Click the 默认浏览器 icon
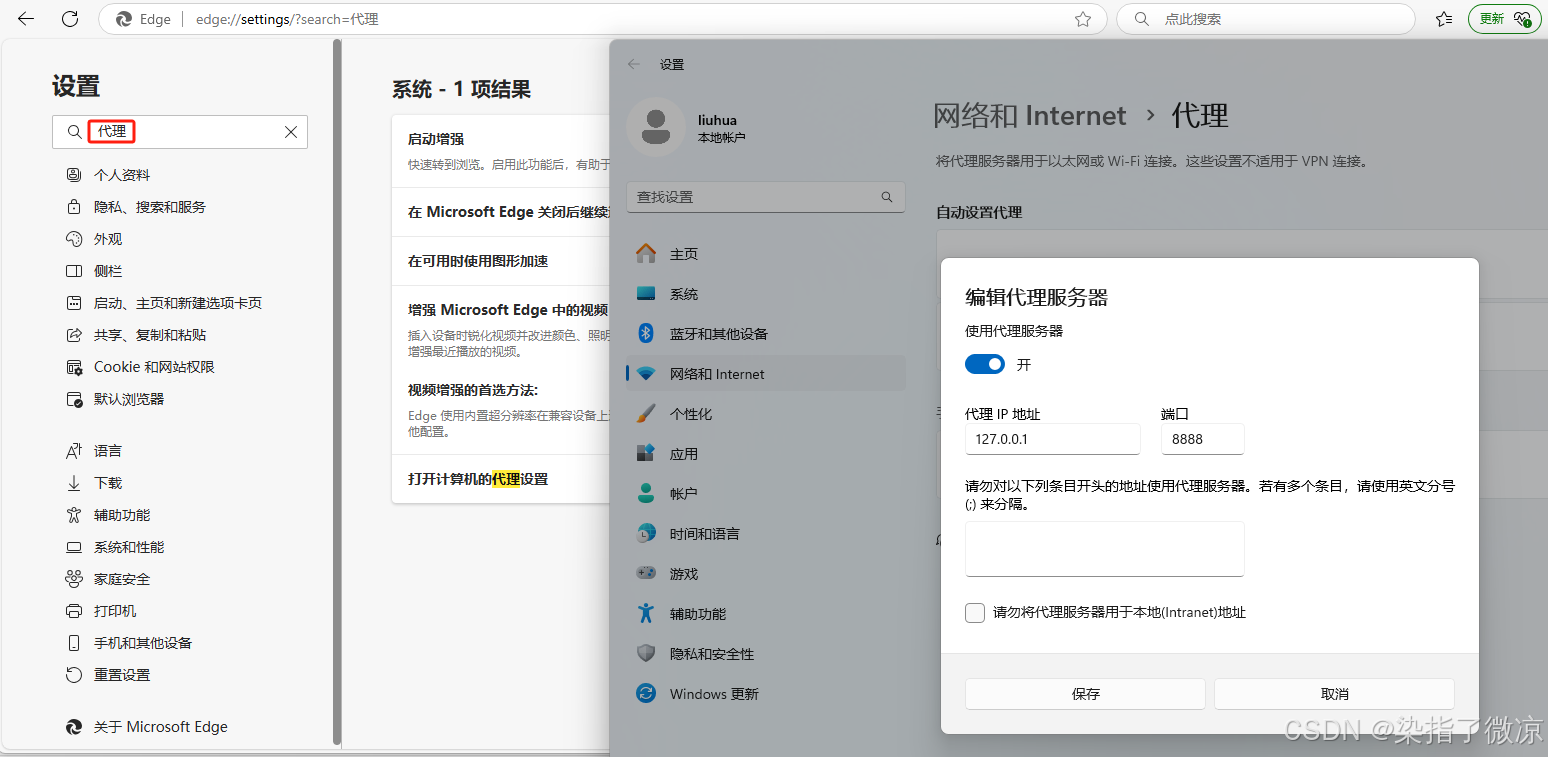The height and width of the screenshot is (757, 1548). click(x=73, y=399)
